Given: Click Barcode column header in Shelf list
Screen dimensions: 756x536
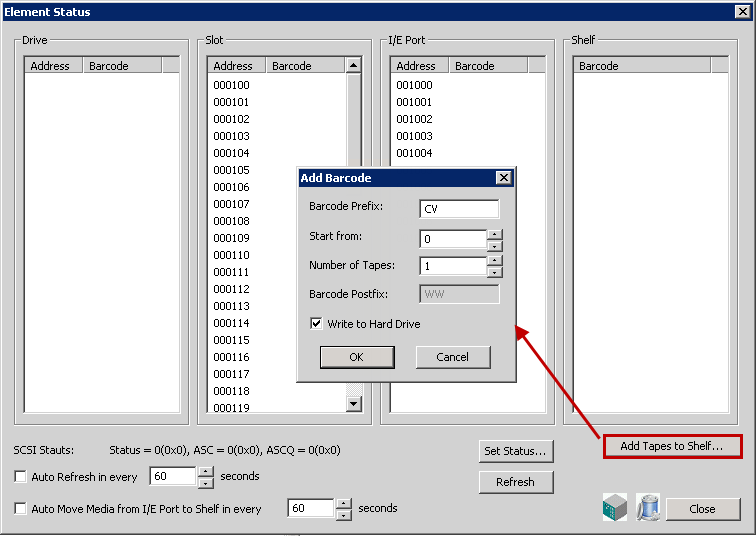Looking at the screenshot, I should (x=642, y=66).
